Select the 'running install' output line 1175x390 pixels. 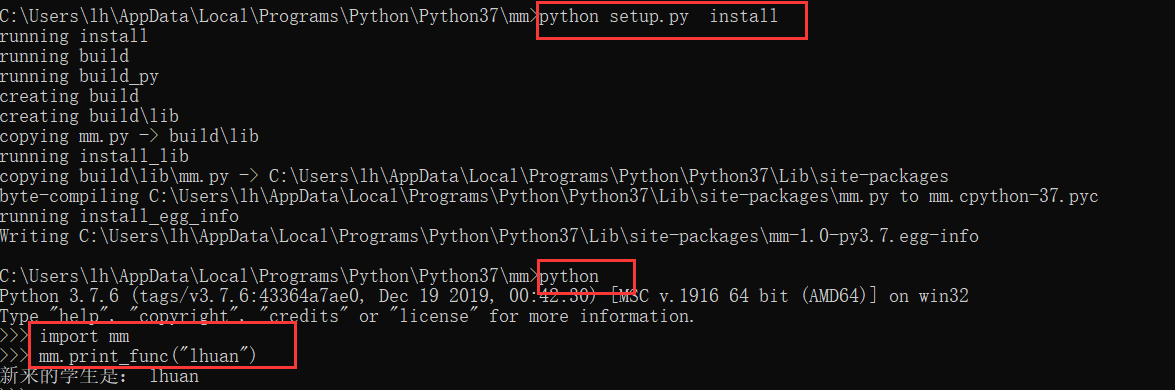point(74,36)
